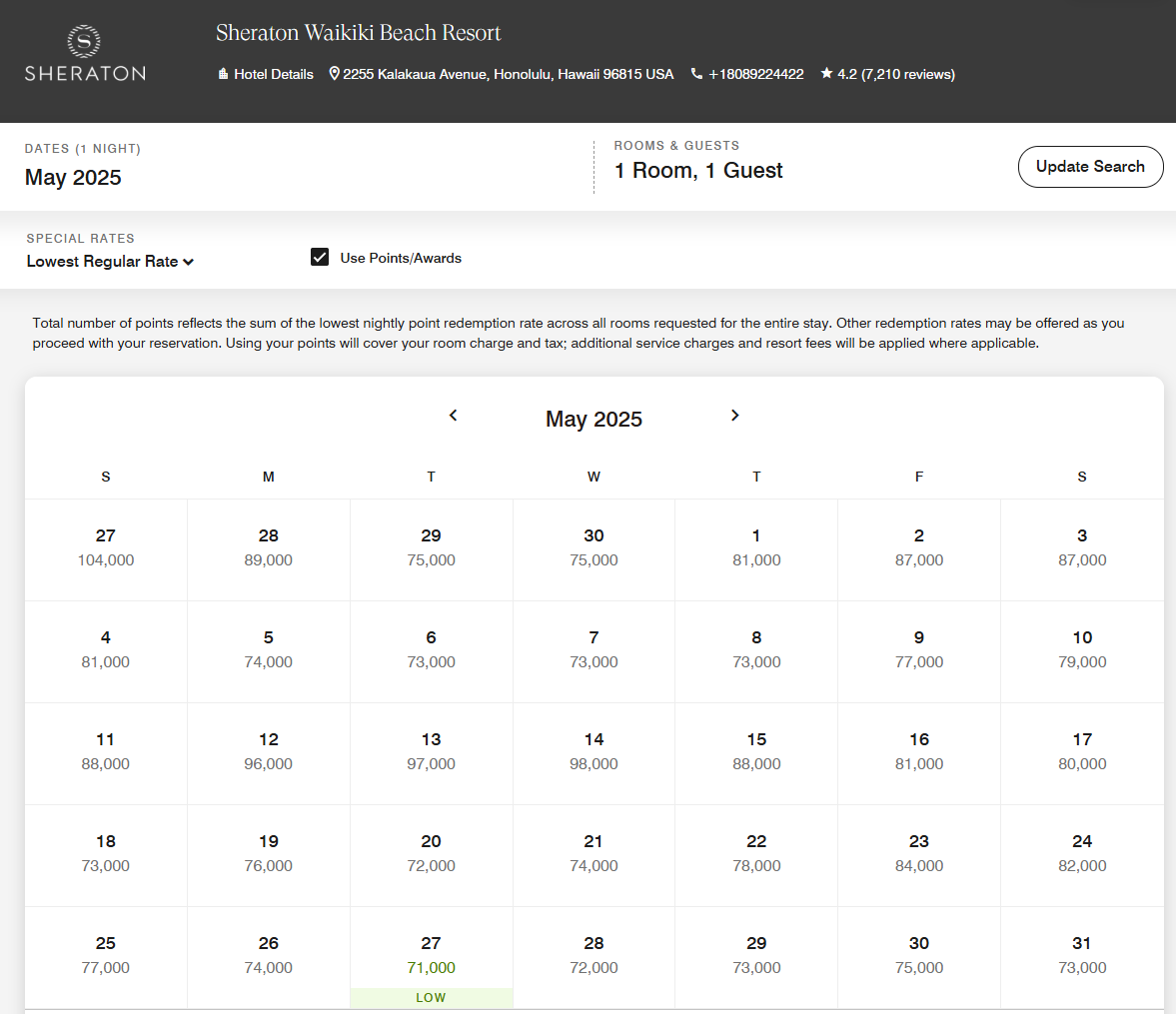Select May 27 lowest rate 71,000 points
Image resolution: width=1176 pixels, height=1014 pixels.
(x=432, y=958)
